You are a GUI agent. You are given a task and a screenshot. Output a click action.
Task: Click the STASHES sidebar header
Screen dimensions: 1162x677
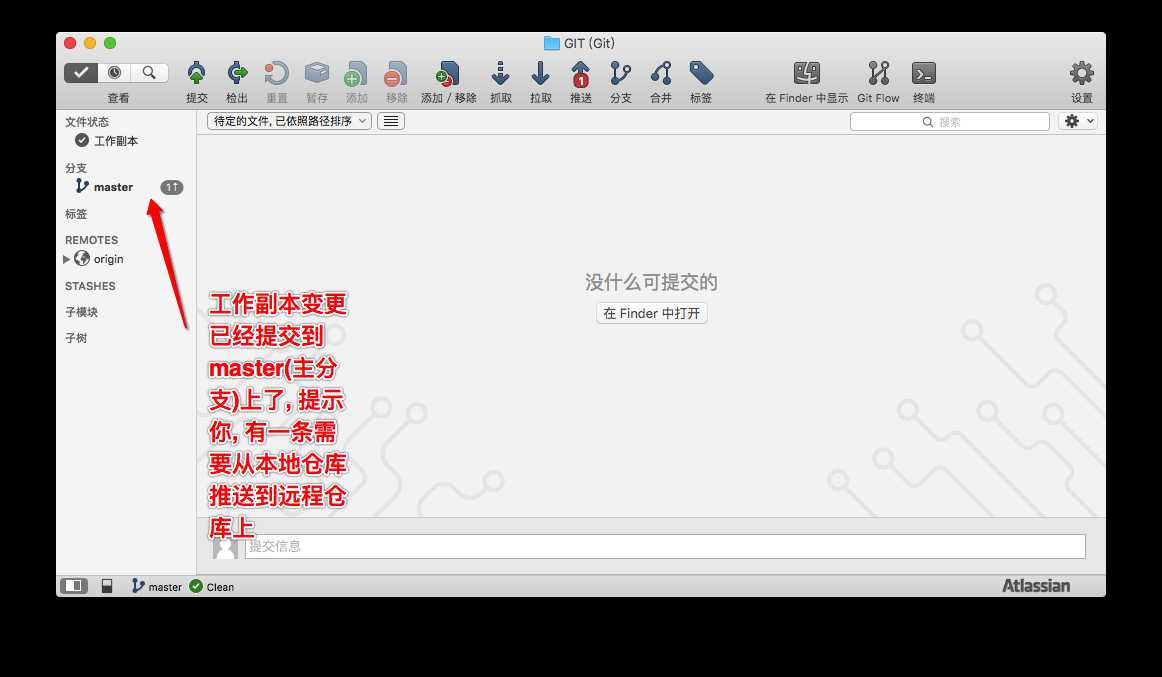coord(90,286)
